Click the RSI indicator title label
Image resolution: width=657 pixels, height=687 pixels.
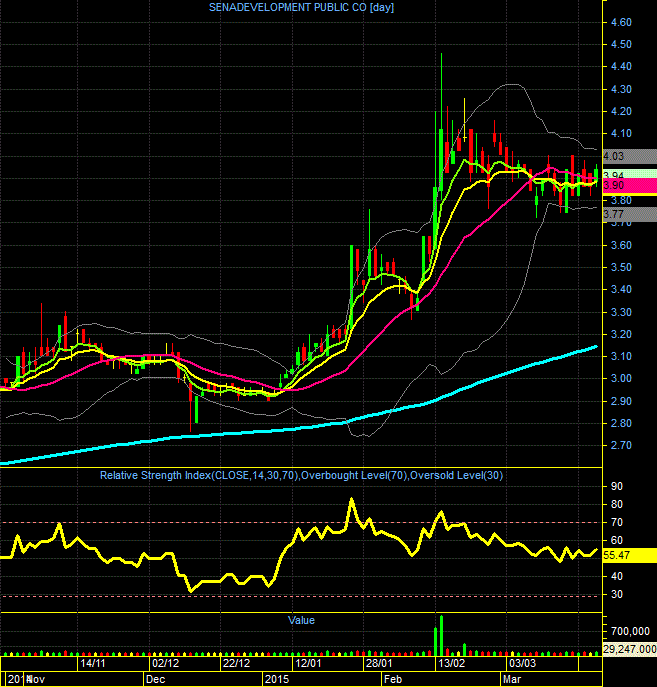pyautogui.click(x=301, y=475)
